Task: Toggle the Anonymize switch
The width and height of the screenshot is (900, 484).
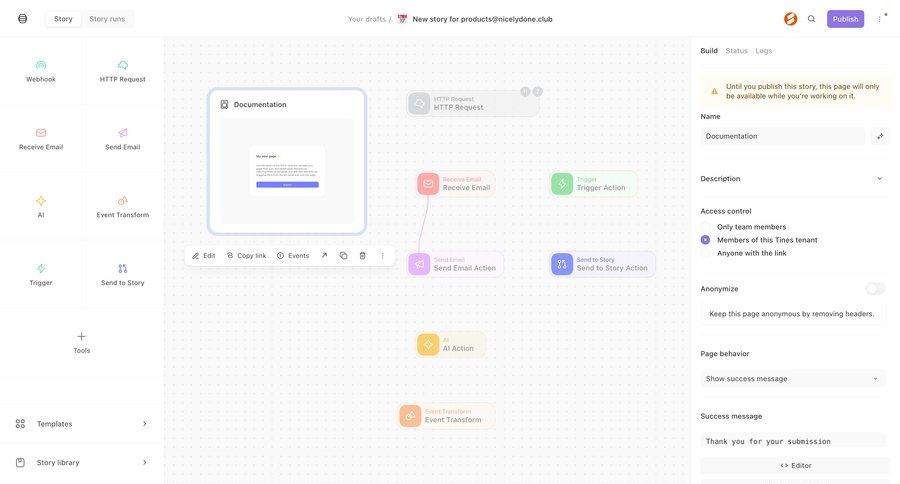Action: pyautogui.click(x=875, y=289)
